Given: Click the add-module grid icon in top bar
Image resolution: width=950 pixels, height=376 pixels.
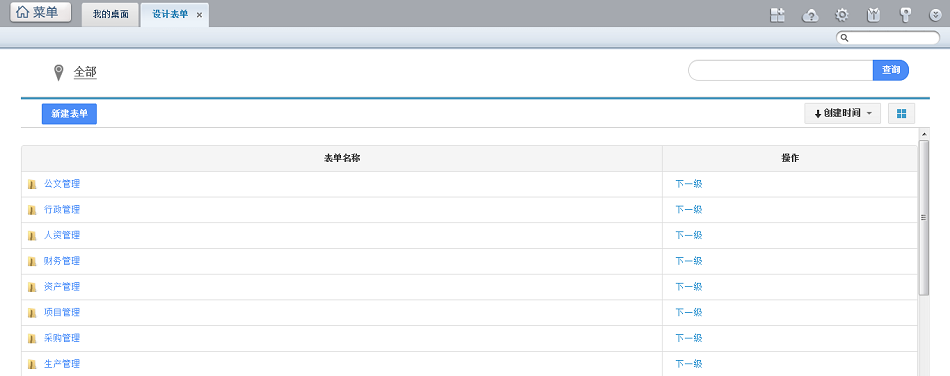Looking at the screenshot, I should [777, 15].
